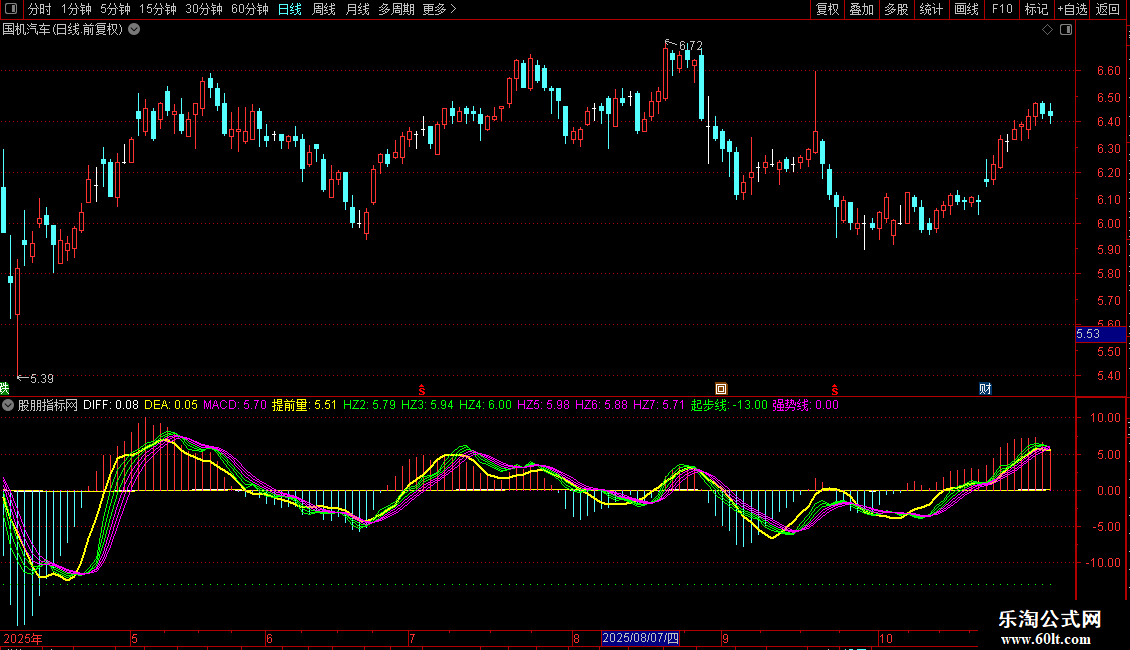1130x650 pixels.
Task: Switch to the 分时 intraday tab
Action: [x=40, y=9]
